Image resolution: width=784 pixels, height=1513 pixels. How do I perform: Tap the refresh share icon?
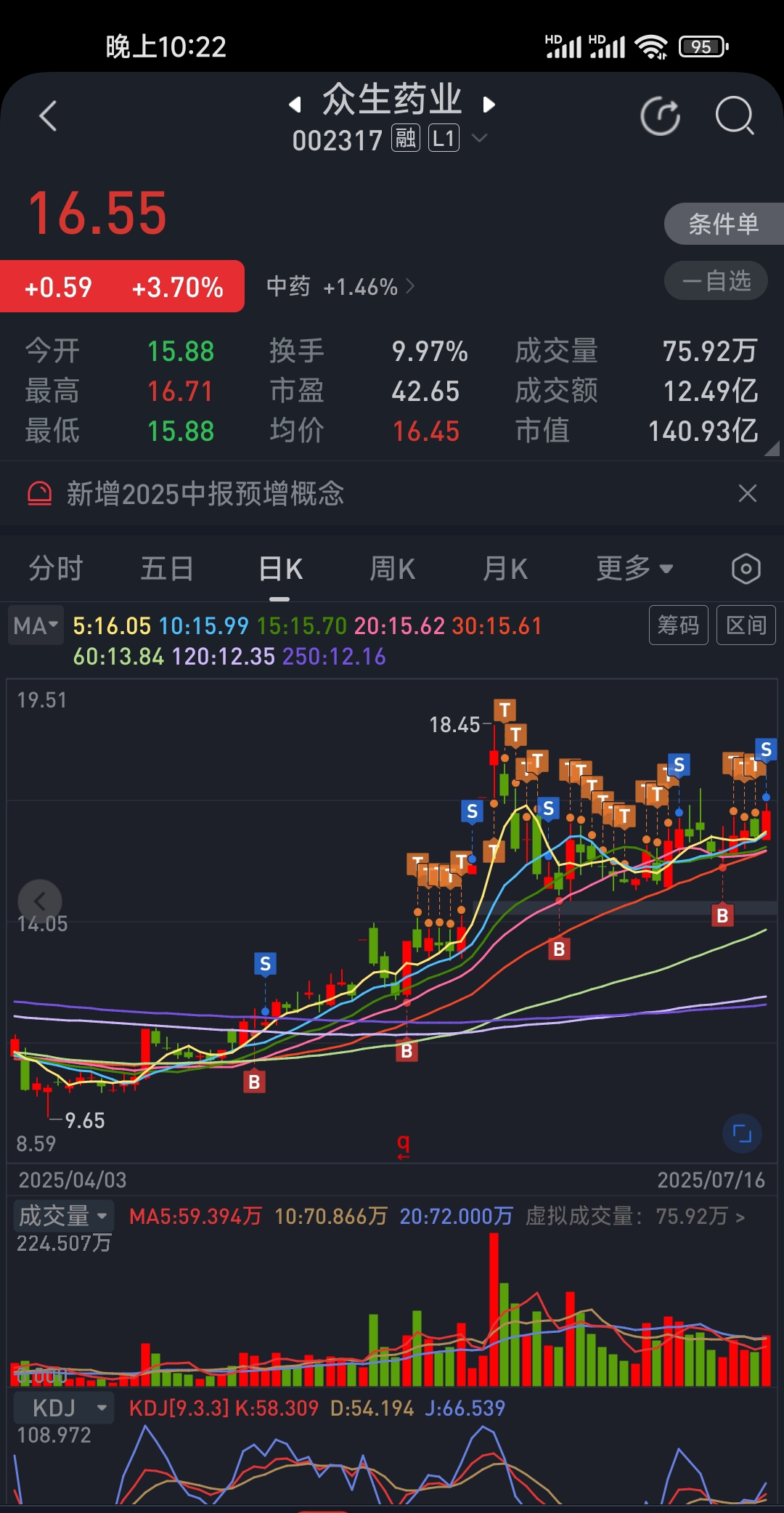pos(661,116)
